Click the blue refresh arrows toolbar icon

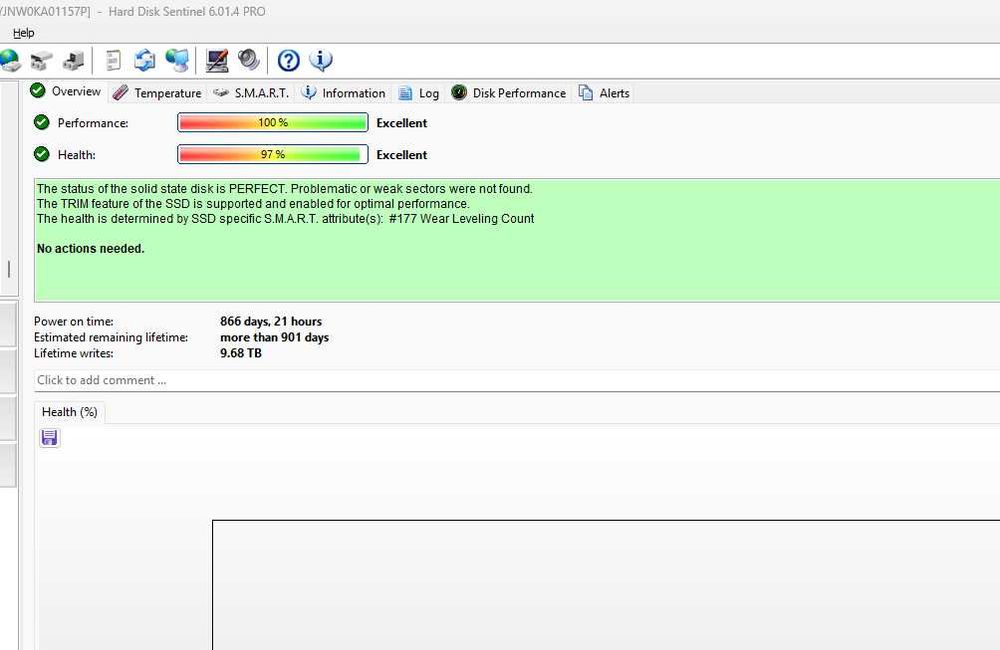click(x=145, y=61)
